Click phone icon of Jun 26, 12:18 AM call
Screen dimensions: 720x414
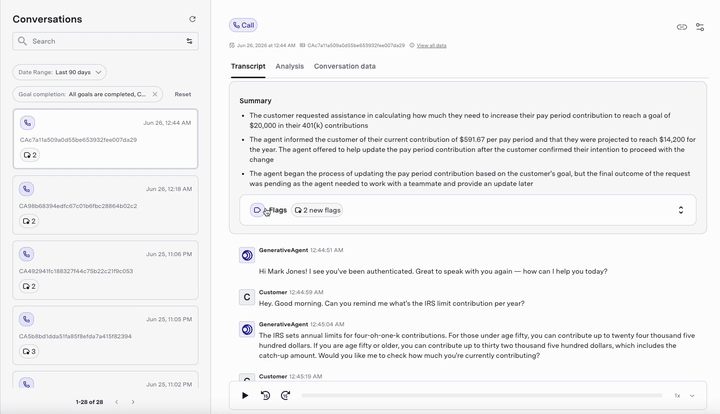coord(27,189)
